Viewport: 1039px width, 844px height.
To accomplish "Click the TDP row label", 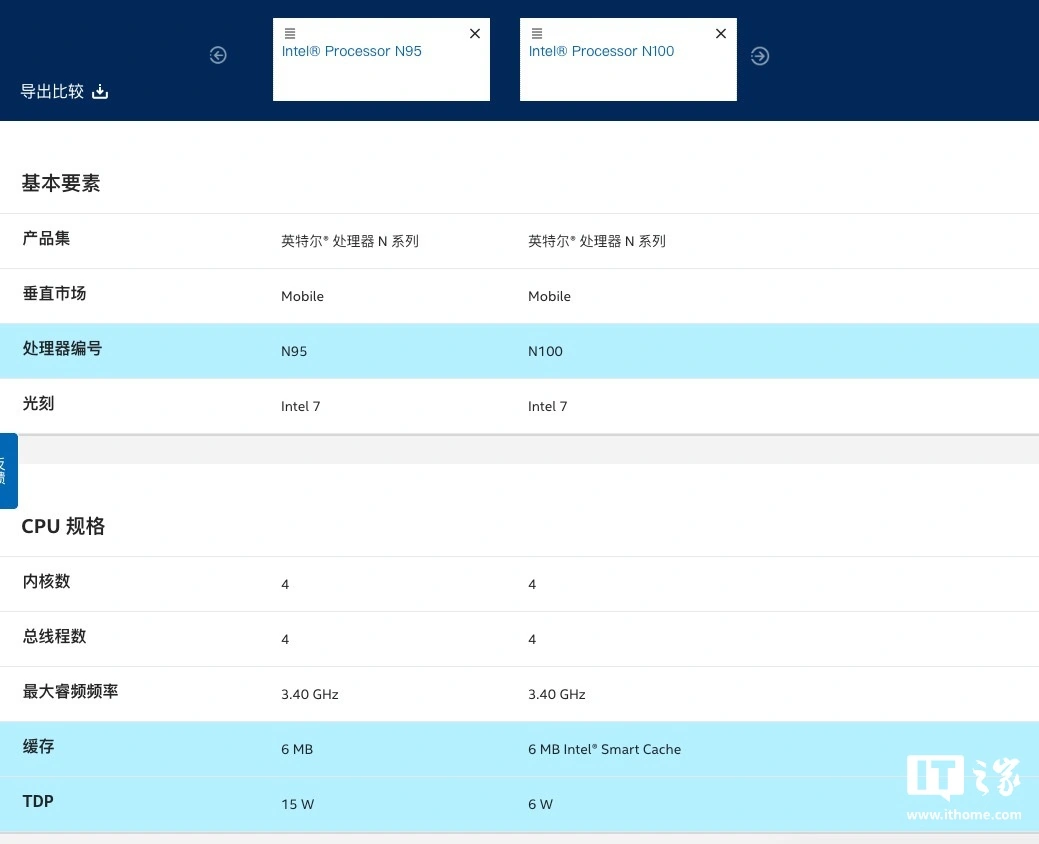I will click(38, 802).
